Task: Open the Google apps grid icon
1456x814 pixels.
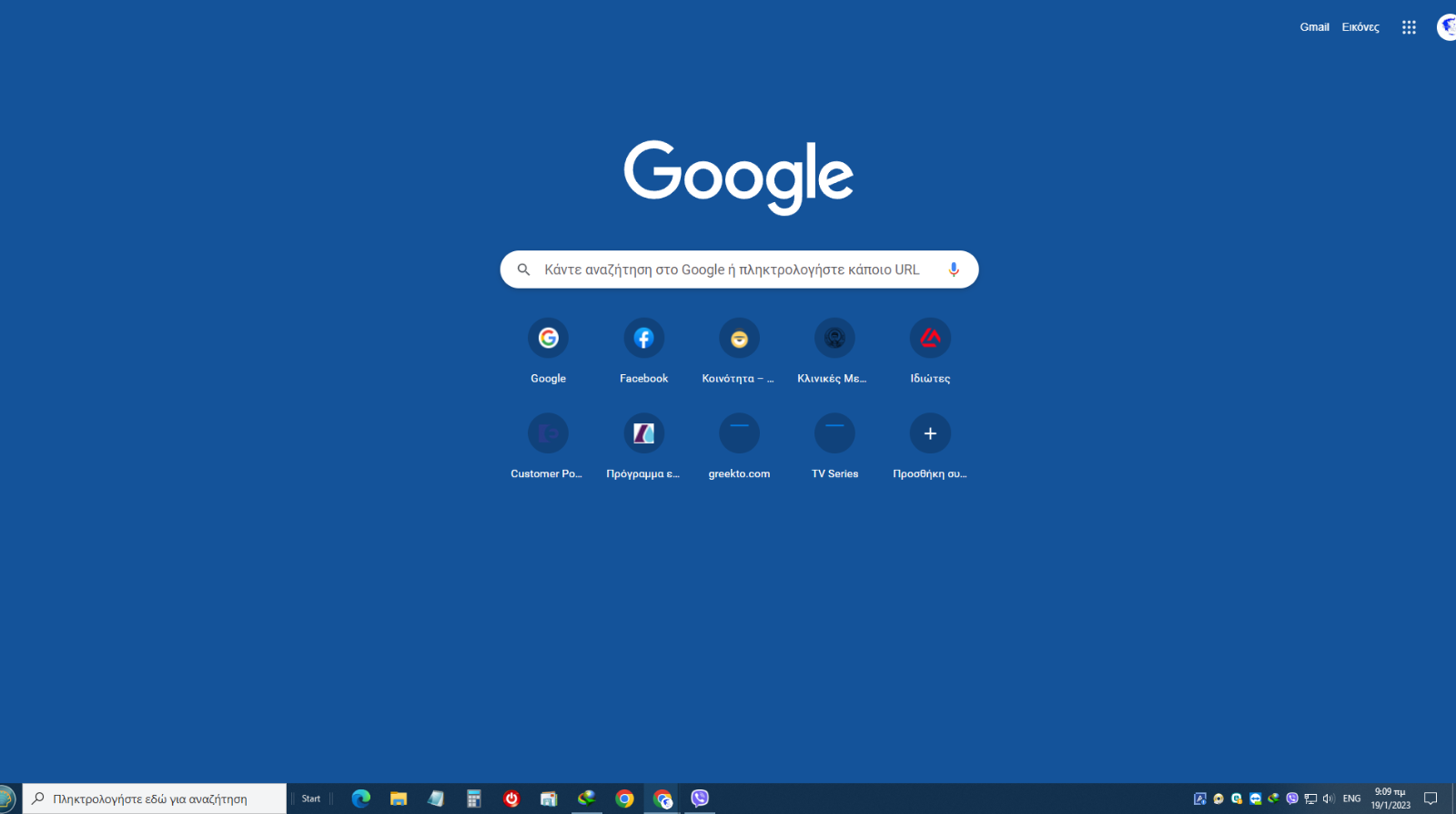Action: pyautogui.click(x=1409, y=27)
